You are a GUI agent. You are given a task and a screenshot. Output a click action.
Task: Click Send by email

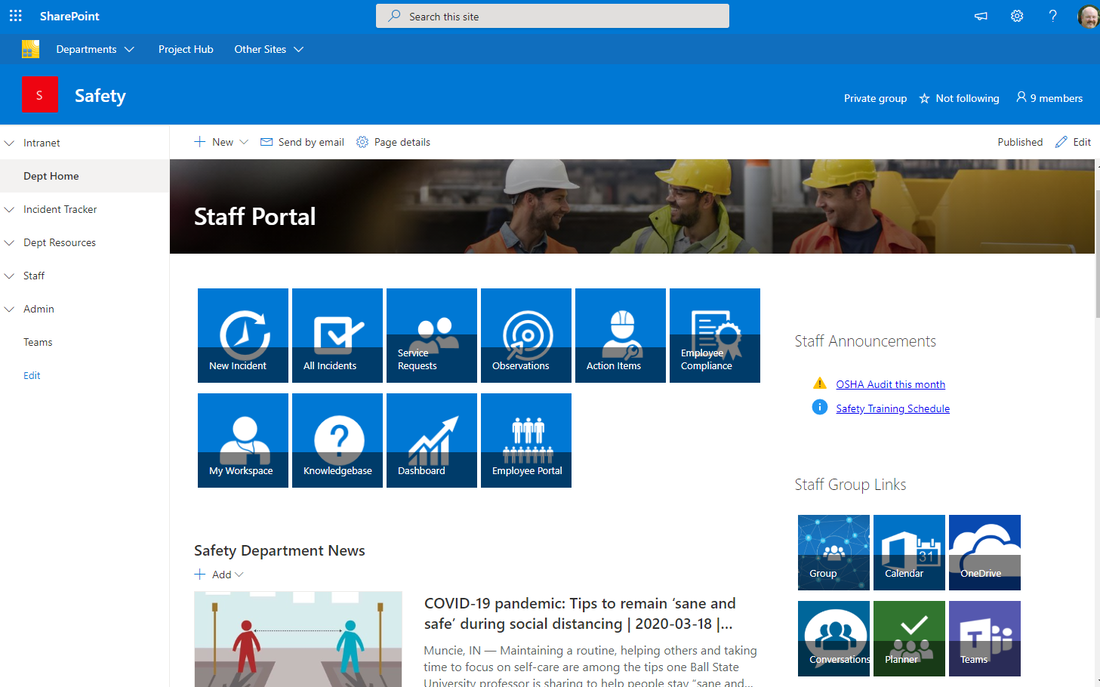coord(301,142)
